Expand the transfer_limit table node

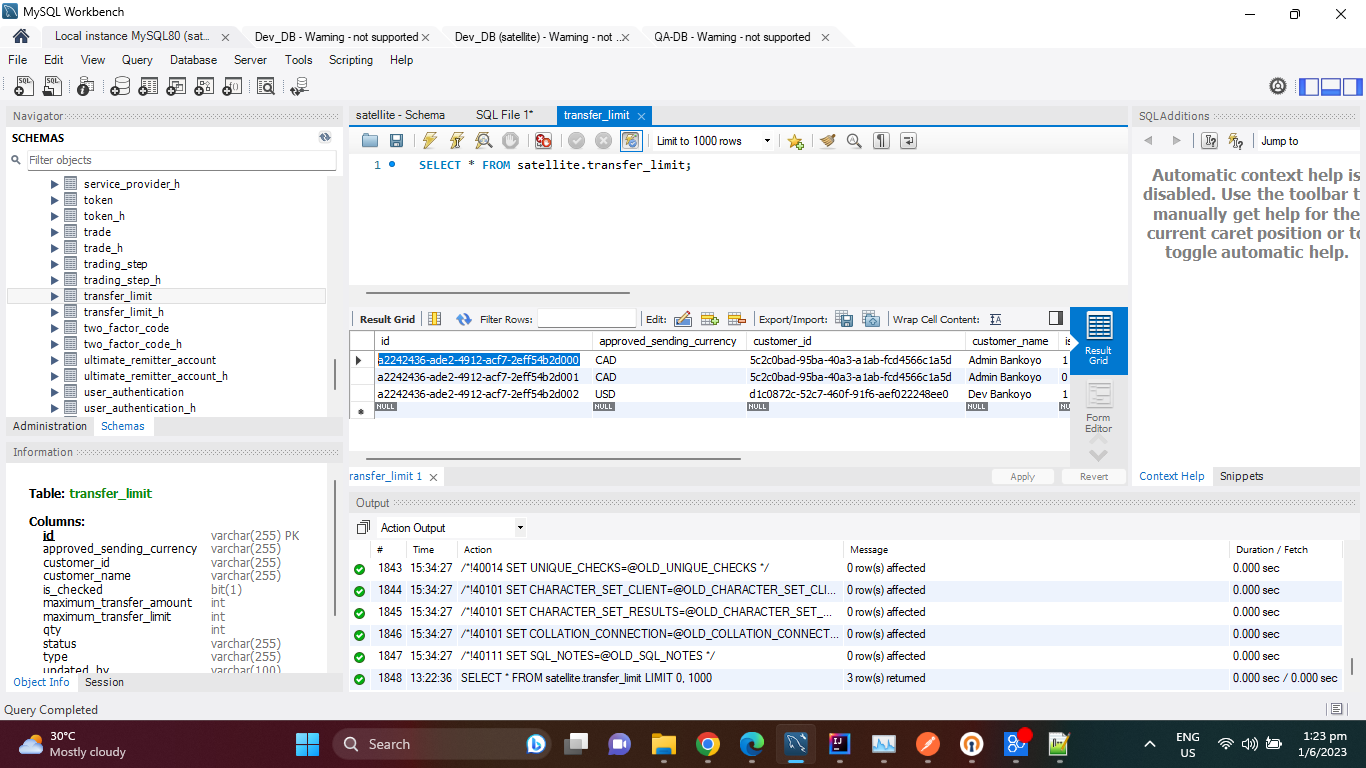pos(55,296)
